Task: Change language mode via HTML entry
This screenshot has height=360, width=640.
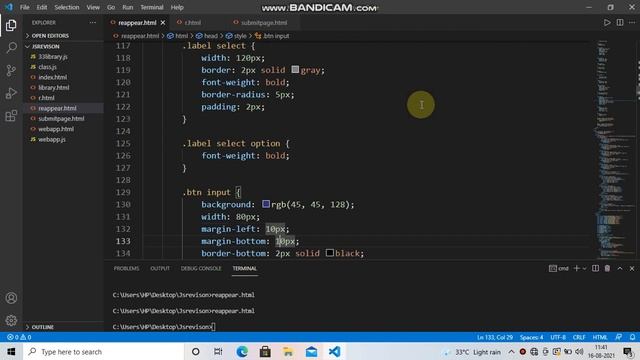Action: (600, 337)
